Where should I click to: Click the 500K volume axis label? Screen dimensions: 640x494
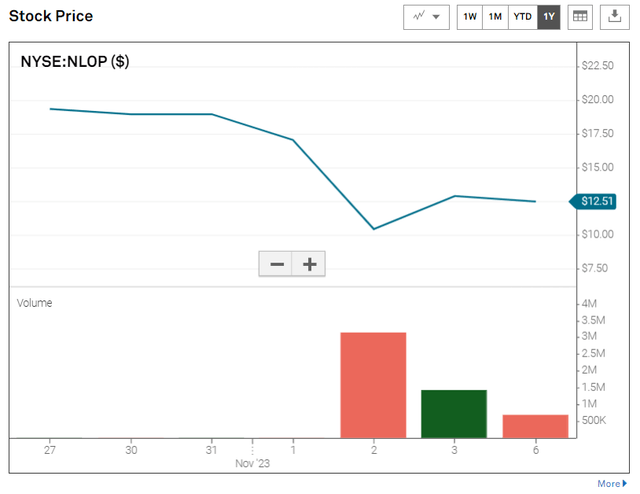[x=594, y=421]
